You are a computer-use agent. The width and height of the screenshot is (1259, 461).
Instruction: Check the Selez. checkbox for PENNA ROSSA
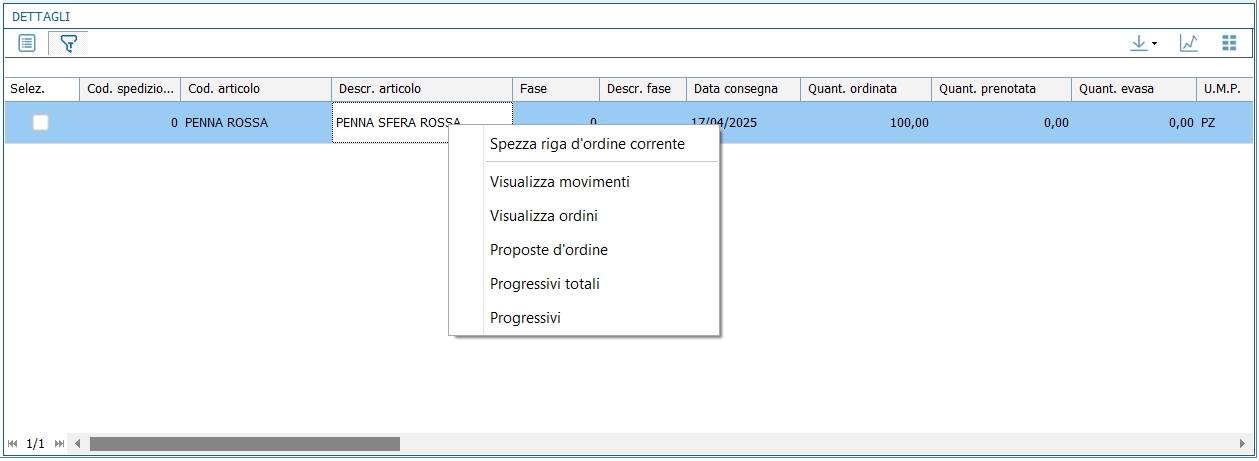point(41,123)
